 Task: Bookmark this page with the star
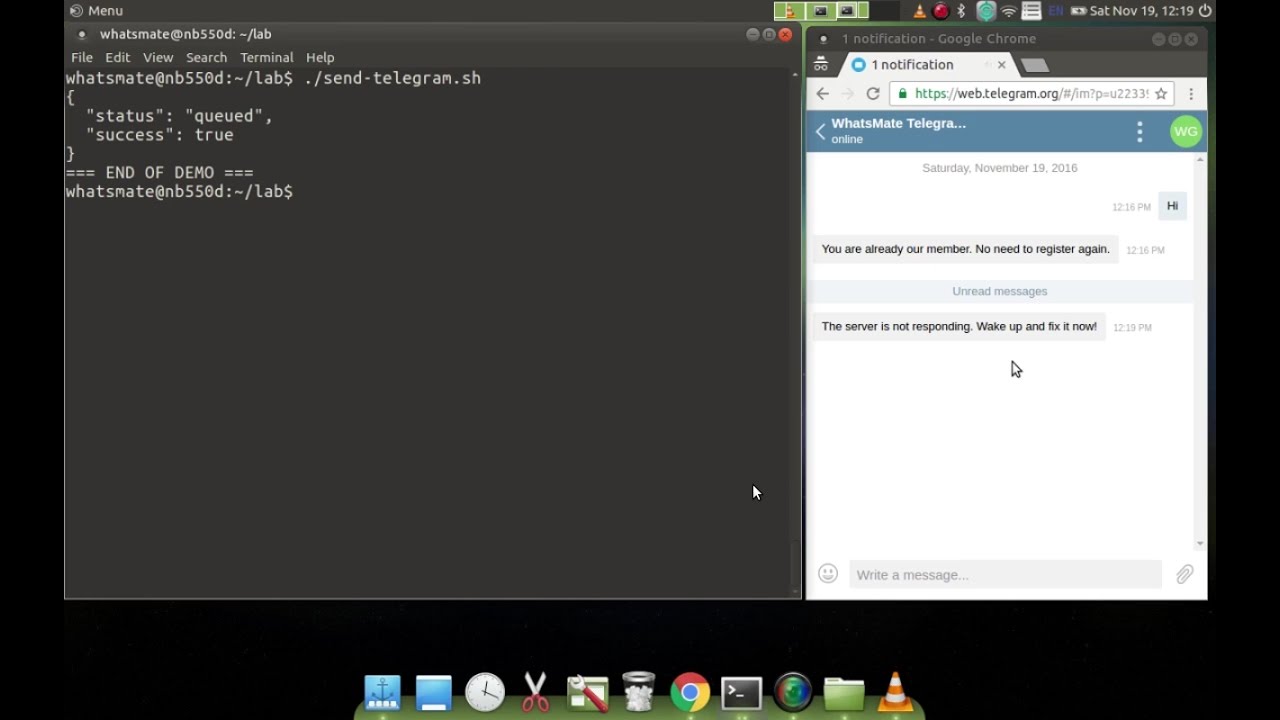pos(1161,93)
